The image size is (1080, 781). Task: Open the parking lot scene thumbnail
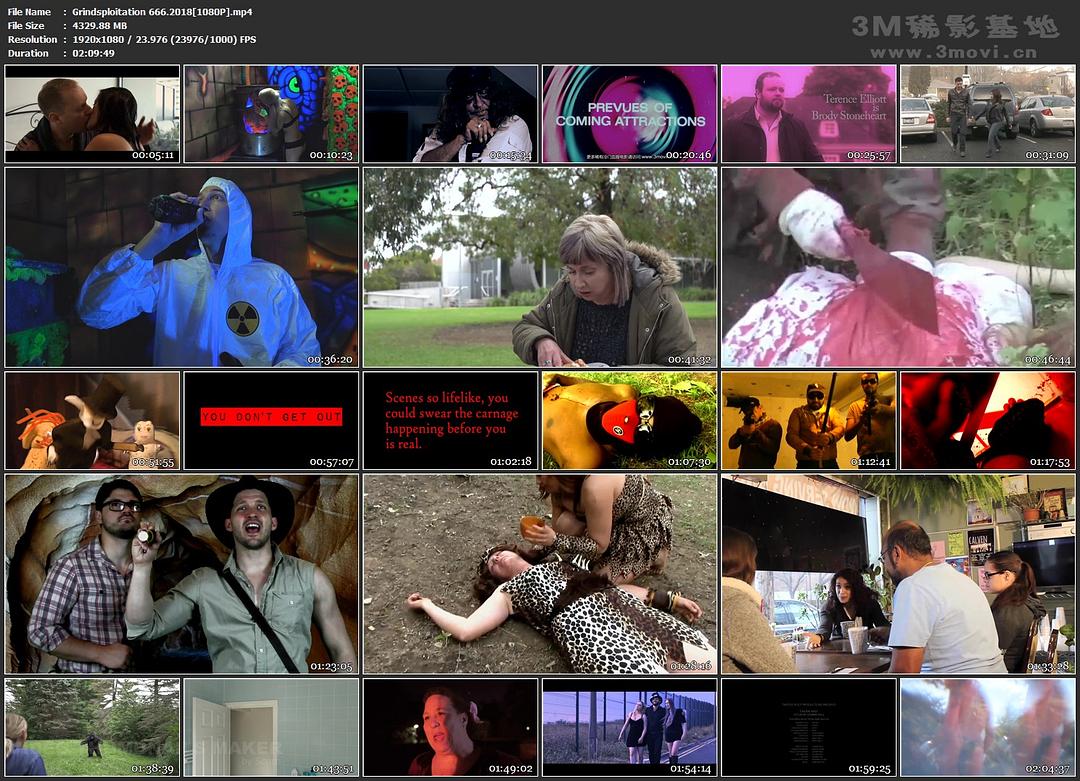987,114
